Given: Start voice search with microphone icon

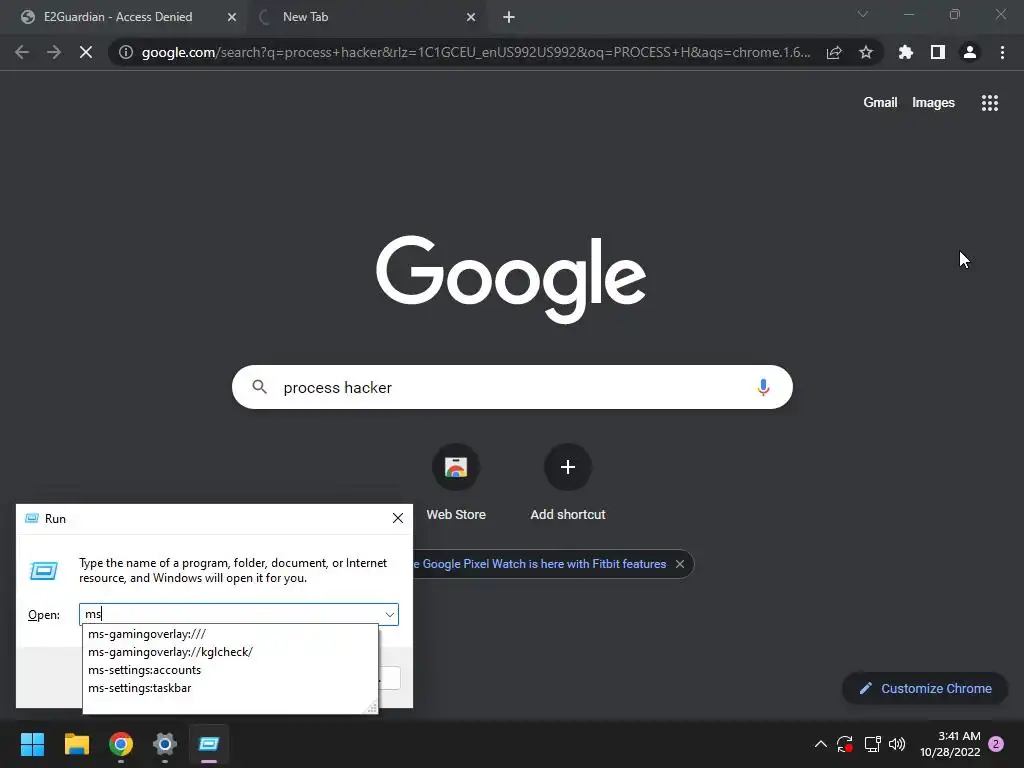Looking at the screenshot, I should (763, 387).
